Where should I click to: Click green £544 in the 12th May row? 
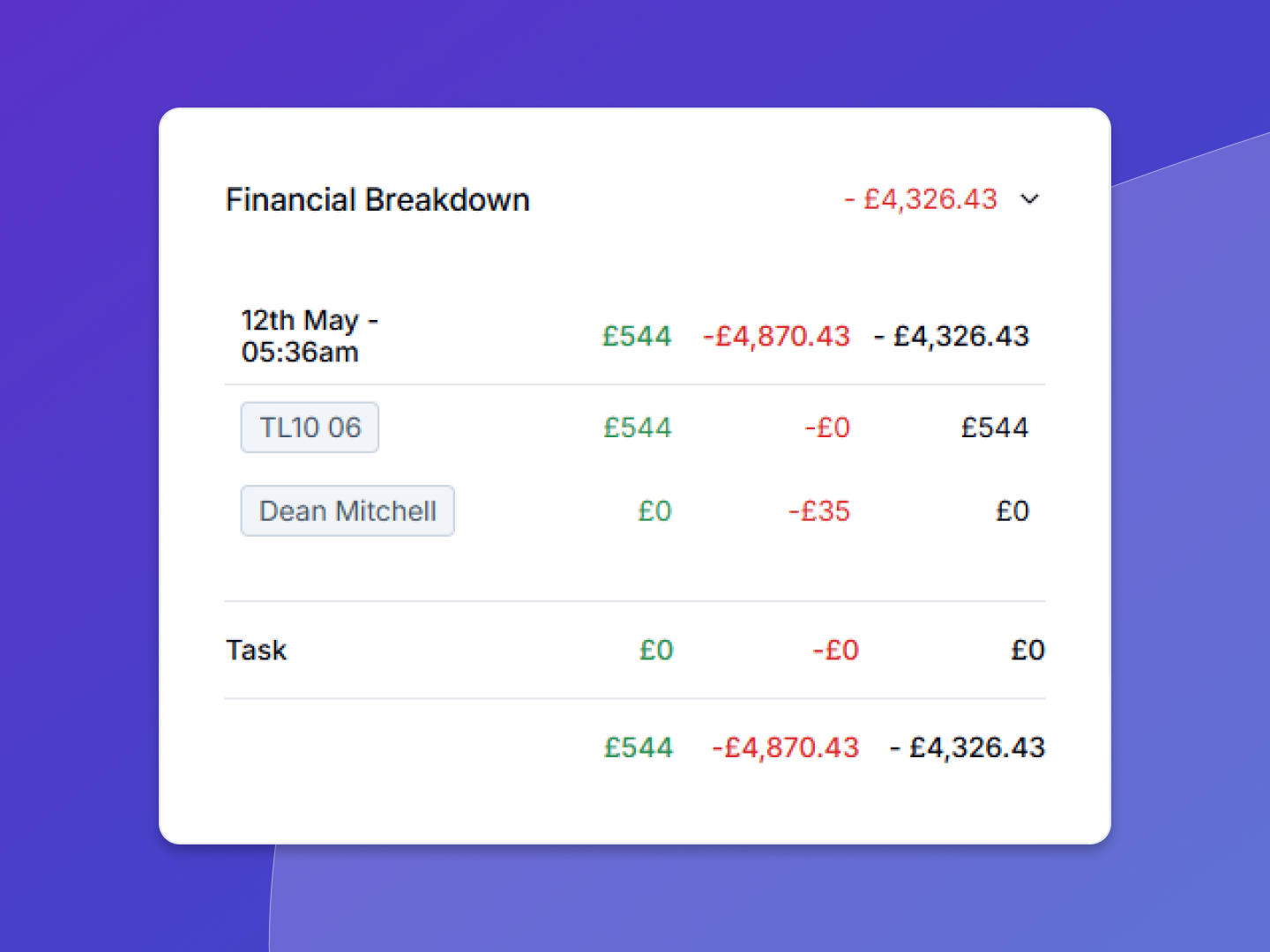[637, 336]
